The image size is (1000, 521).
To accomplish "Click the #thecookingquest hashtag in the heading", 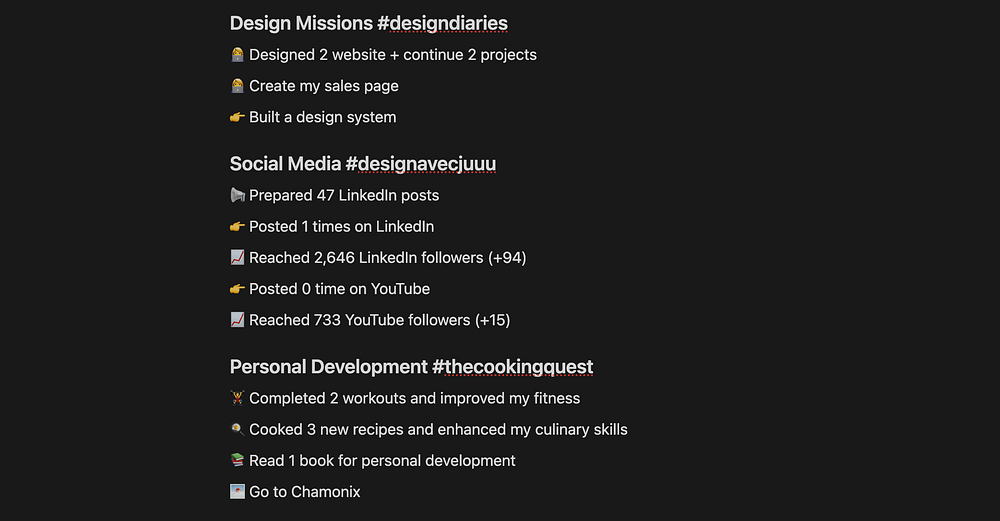I will (512, 367).
